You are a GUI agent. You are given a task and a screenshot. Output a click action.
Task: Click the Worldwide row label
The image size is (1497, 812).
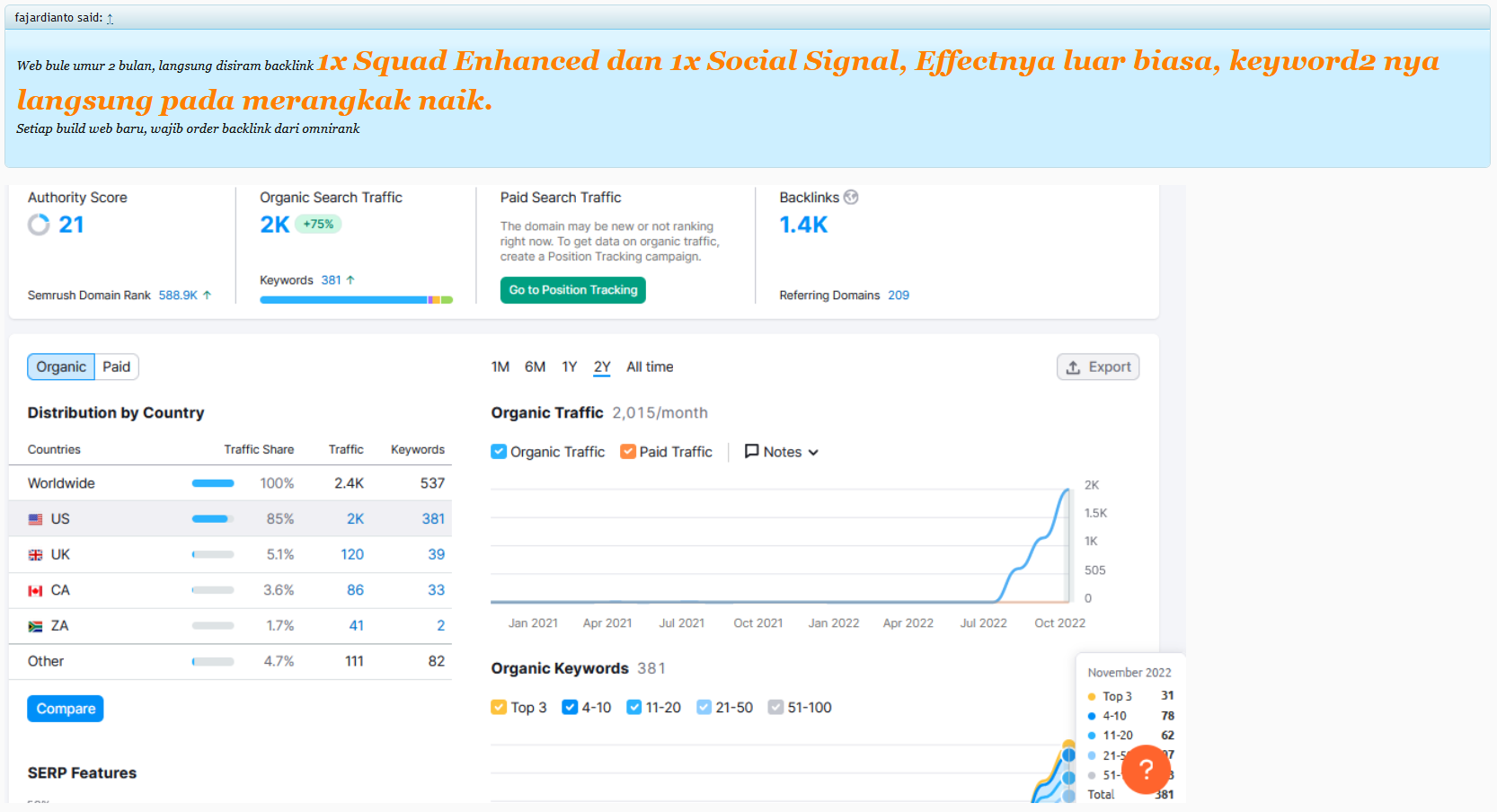tap(61, 483)
